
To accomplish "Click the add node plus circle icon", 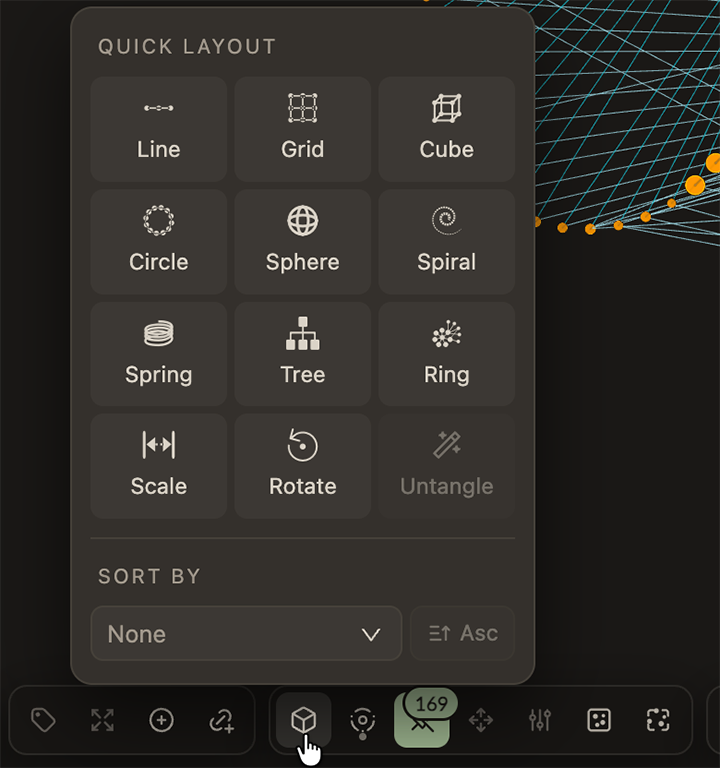I will [x=161, y=720].
